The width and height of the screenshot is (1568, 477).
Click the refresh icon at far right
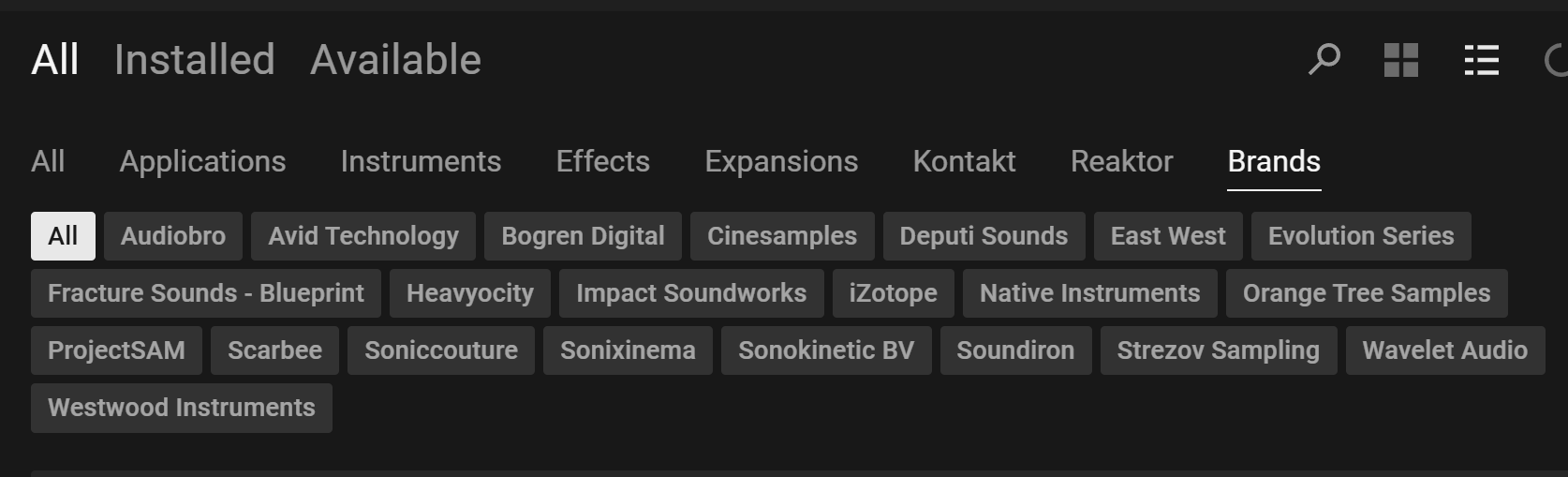1556,60
